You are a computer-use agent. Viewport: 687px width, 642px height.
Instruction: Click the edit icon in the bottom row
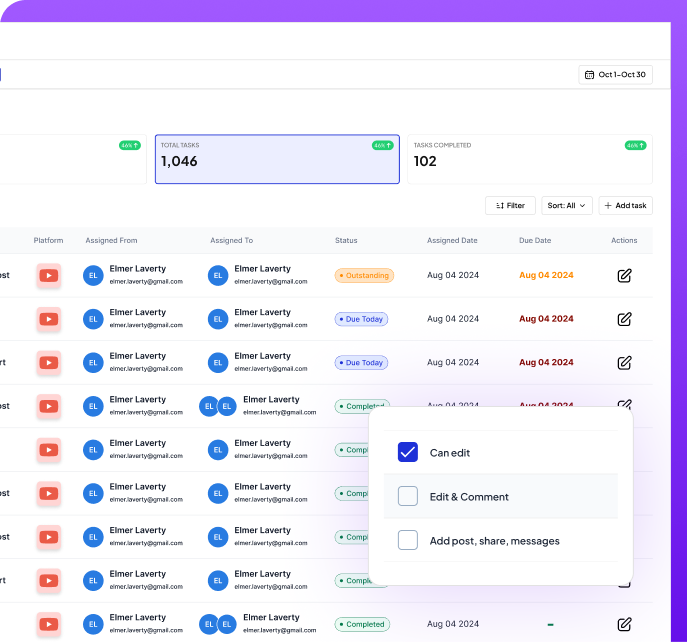624,624
